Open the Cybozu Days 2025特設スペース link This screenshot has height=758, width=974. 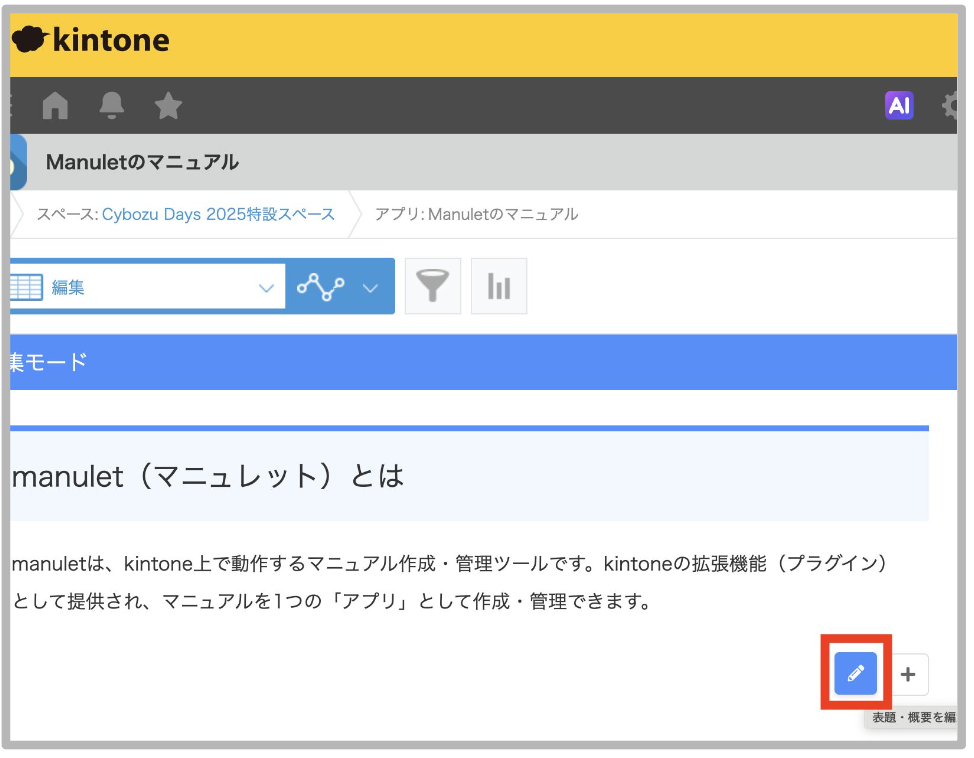point(217,214)
